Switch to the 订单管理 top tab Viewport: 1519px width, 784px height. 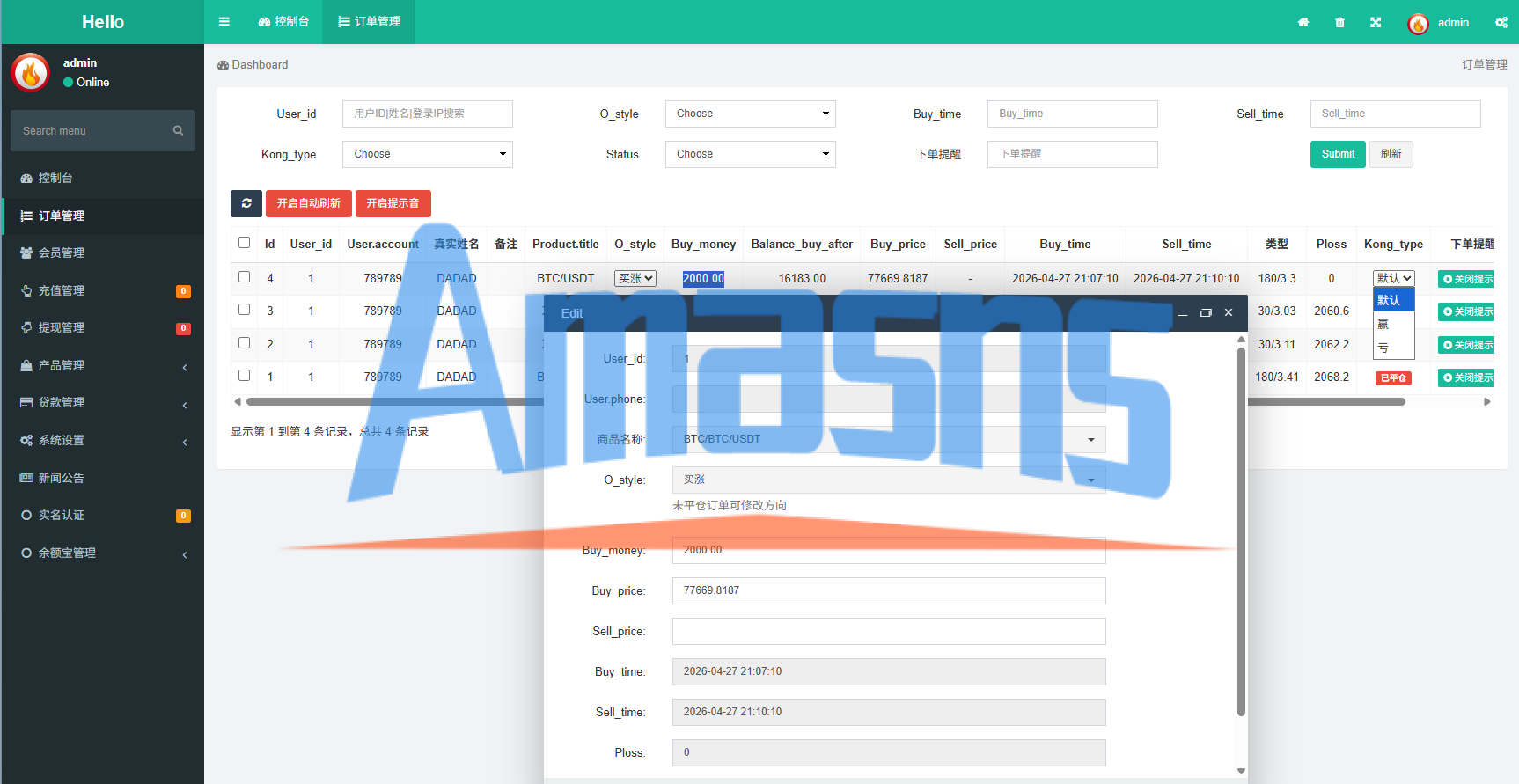[369, 22]
